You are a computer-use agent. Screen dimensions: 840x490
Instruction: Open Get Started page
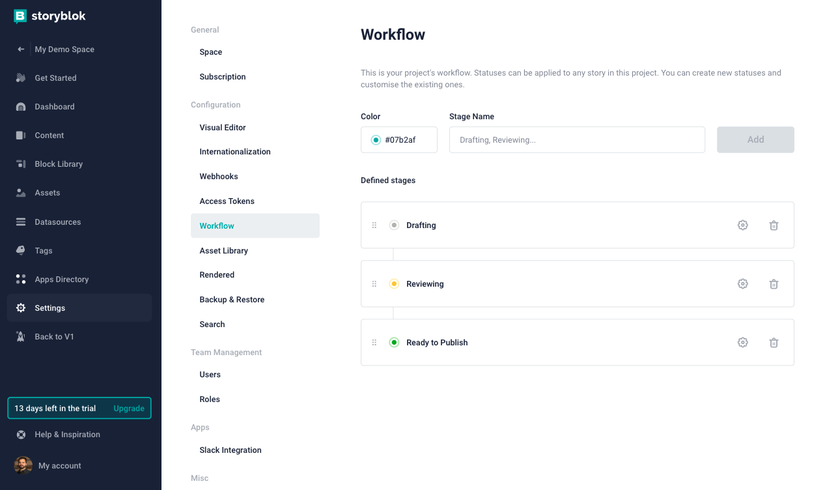(55, 78)
